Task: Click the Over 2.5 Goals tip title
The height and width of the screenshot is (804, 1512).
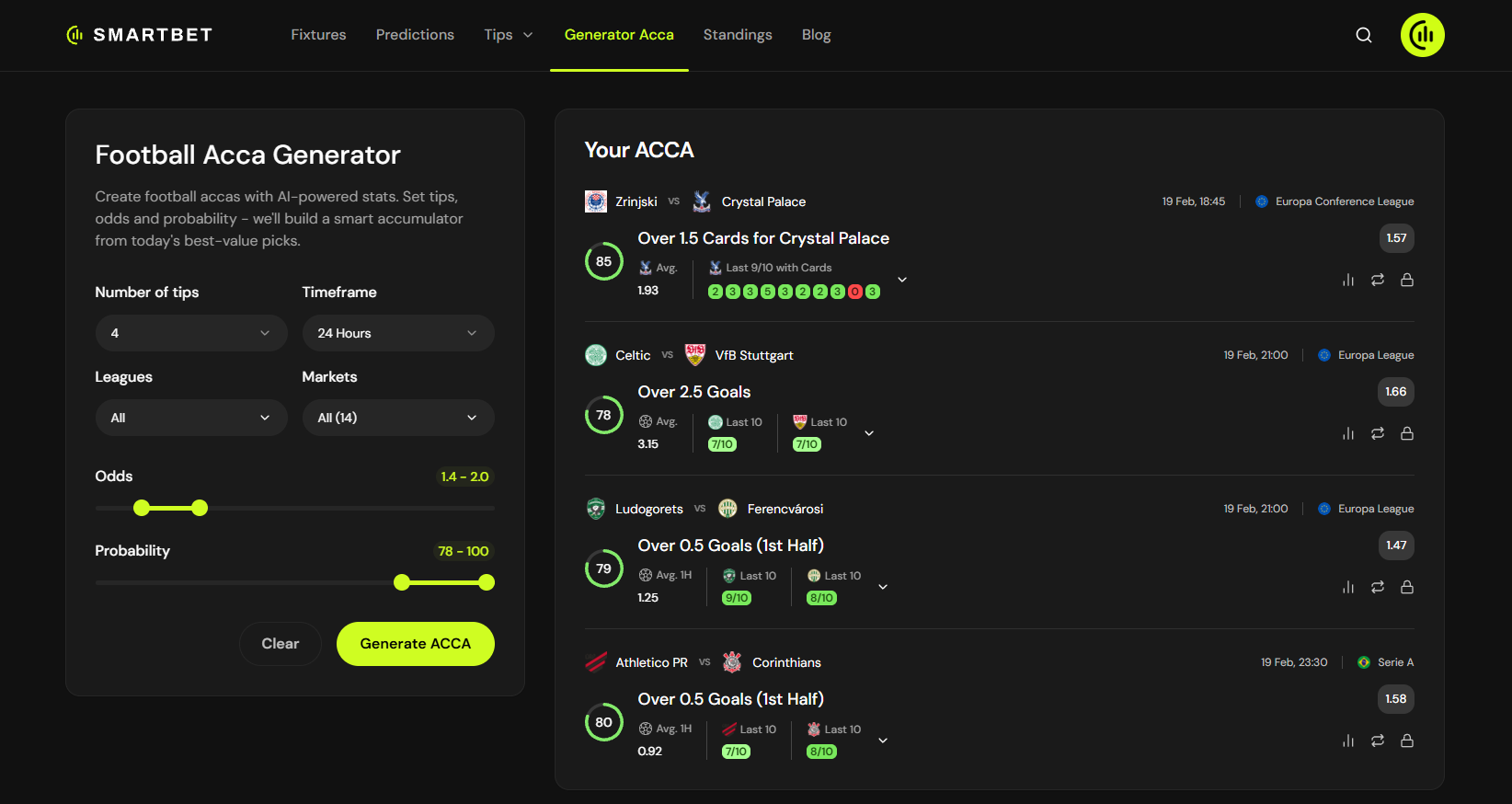Action: coord(694,392)
